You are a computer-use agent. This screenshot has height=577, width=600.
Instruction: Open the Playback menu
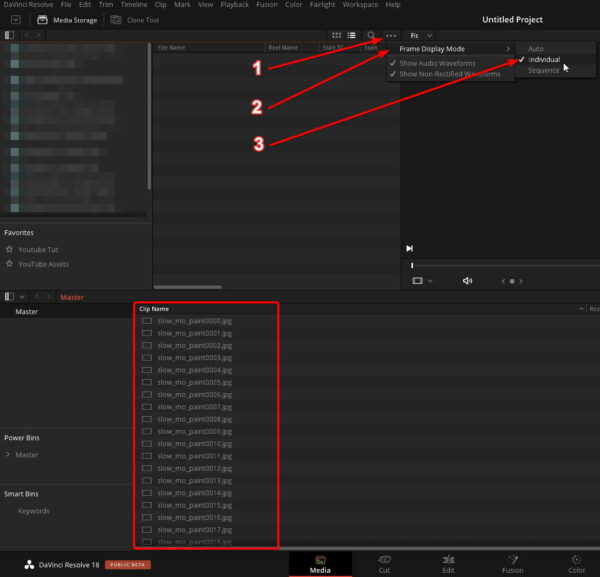[x=235, y=5]
